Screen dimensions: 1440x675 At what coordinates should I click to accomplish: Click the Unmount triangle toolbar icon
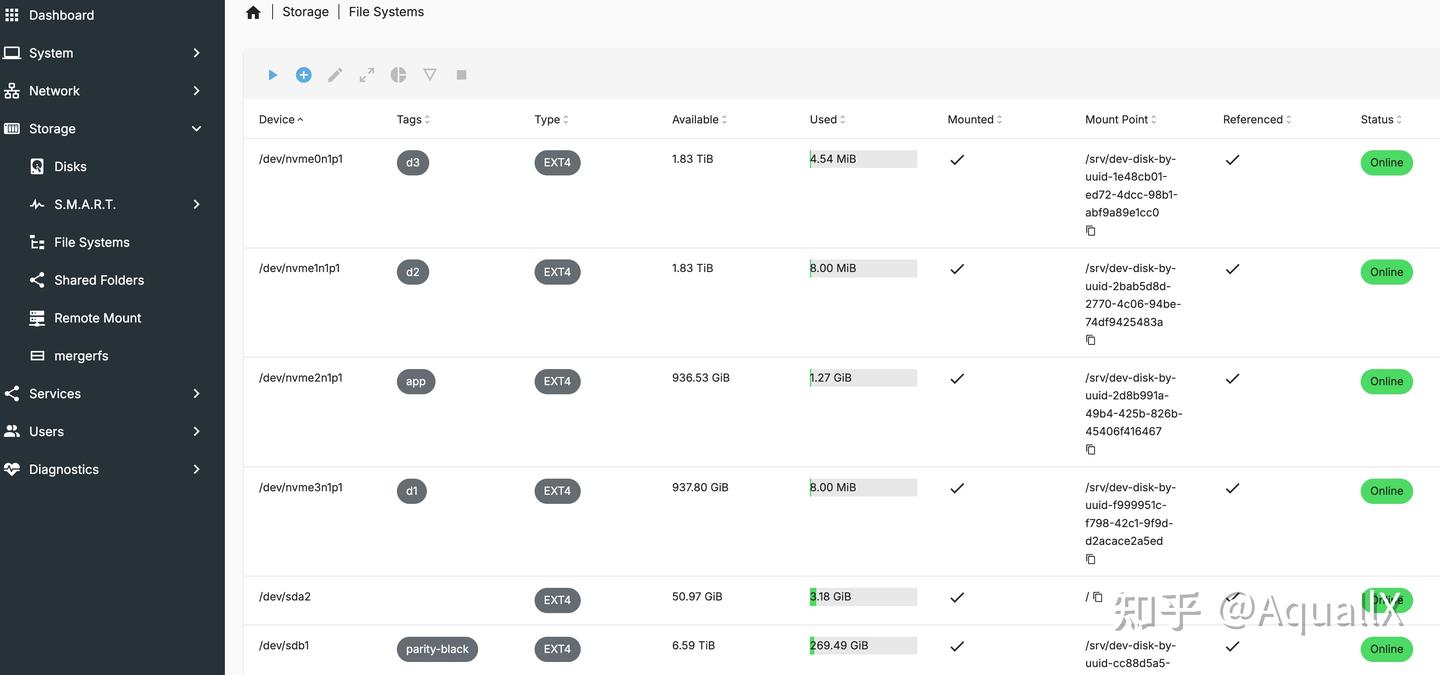[x=430, y=75]
